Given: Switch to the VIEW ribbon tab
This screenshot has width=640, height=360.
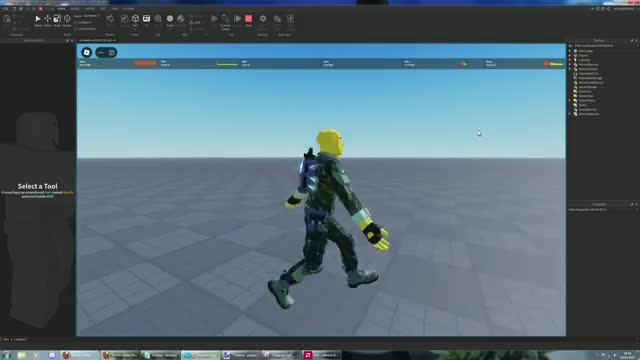Looking at the screenshot, I should 115,9.
